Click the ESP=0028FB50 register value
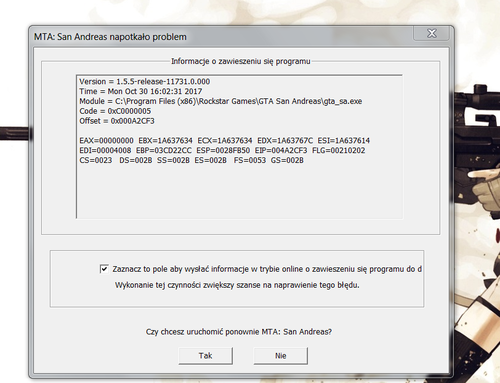500x383 pixels. [223, 151]
